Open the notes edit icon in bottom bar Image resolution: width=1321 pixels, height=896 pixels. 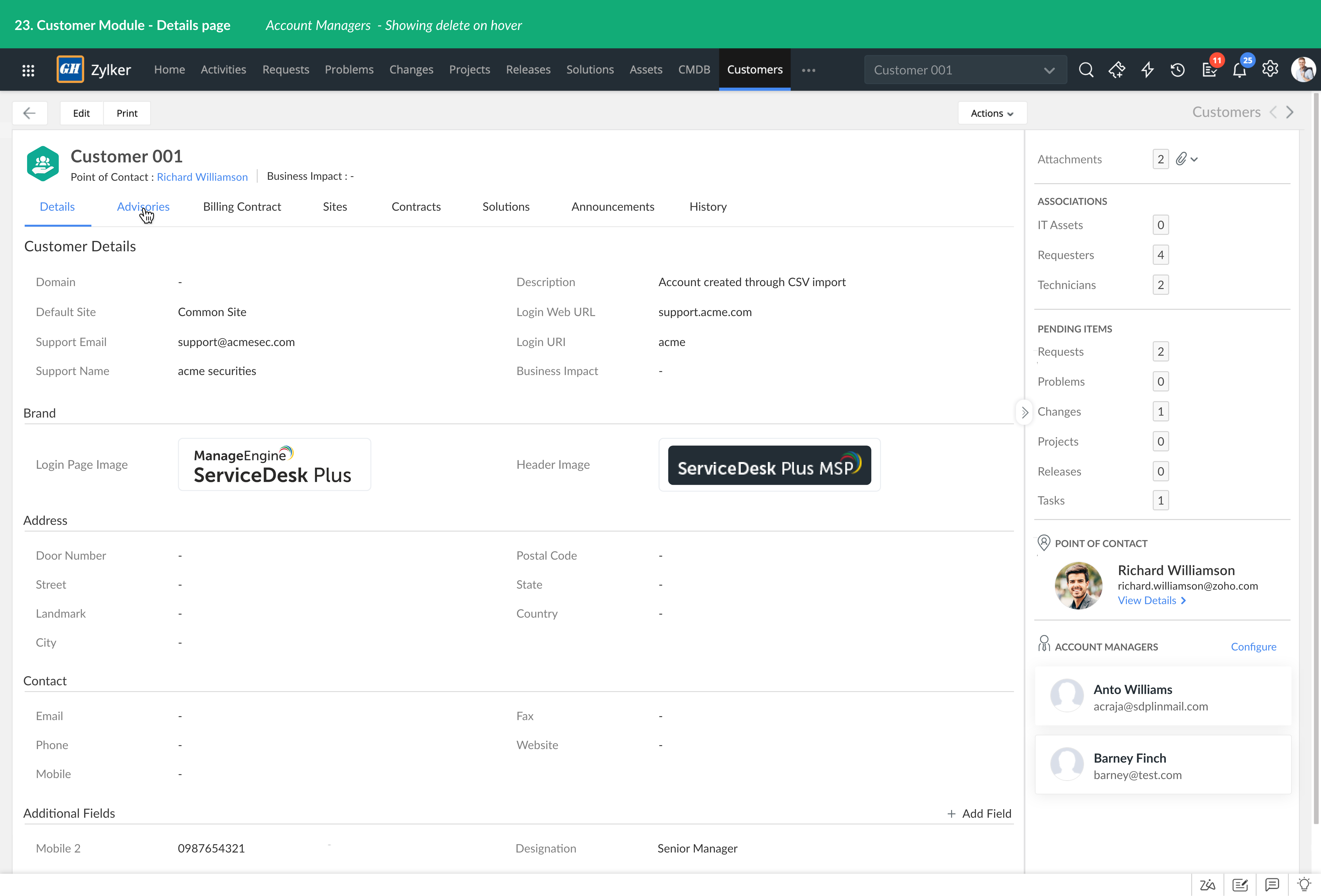pos(1240,885)
